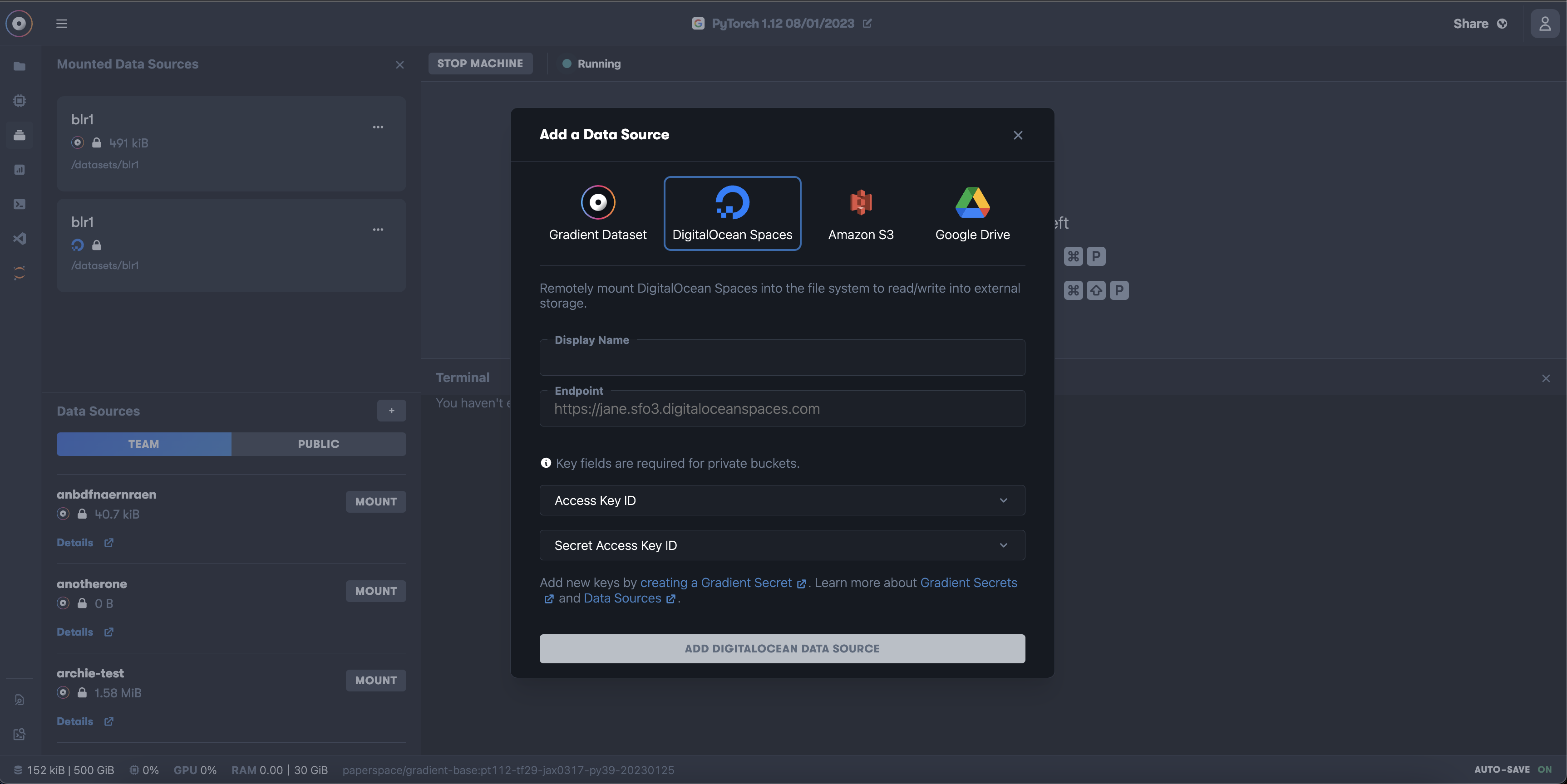Open the VS Code sidebar icon
This screenshot has height=784, width=1567.
pyautogui.click(x=20, y=238)
